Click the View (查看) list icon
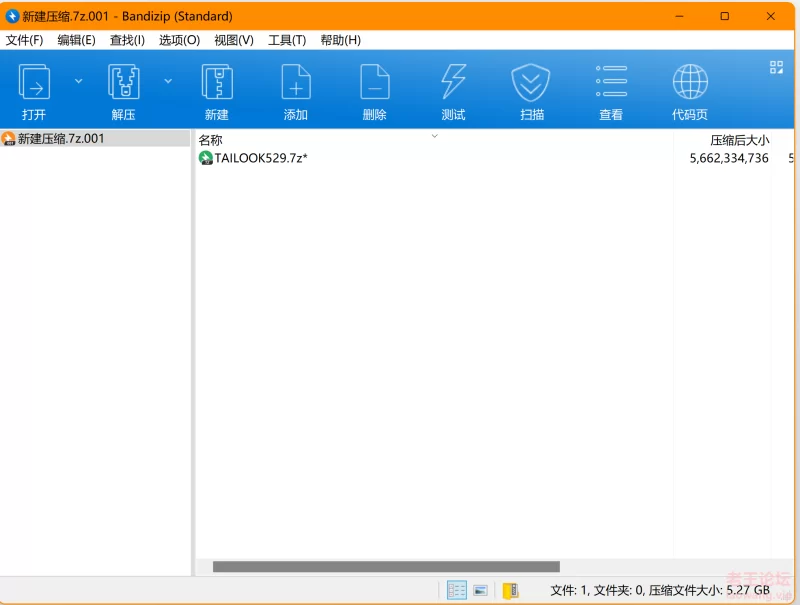Screen dimensions: 800x605 pyautogui.click(x=611, y=82)
